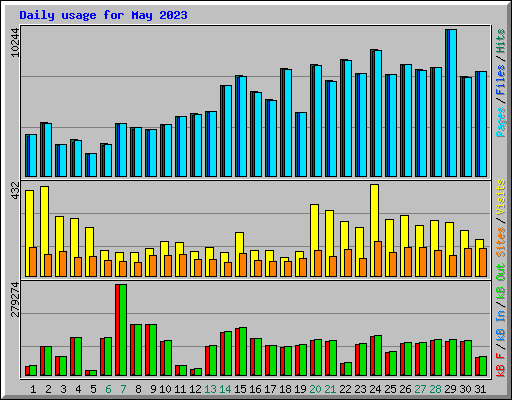Click day label 15 on x-axis
The width and height of the screenshot is (512, 400).
240,389
